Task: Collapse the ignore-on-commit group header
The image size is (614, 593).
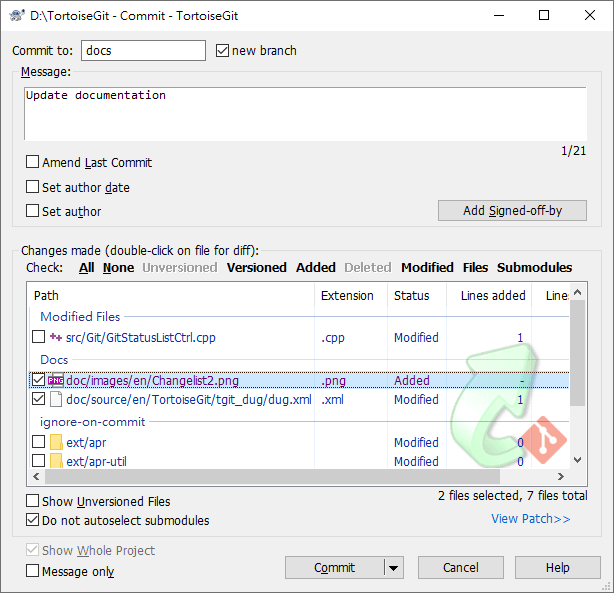Action: (x=92, y=422)
